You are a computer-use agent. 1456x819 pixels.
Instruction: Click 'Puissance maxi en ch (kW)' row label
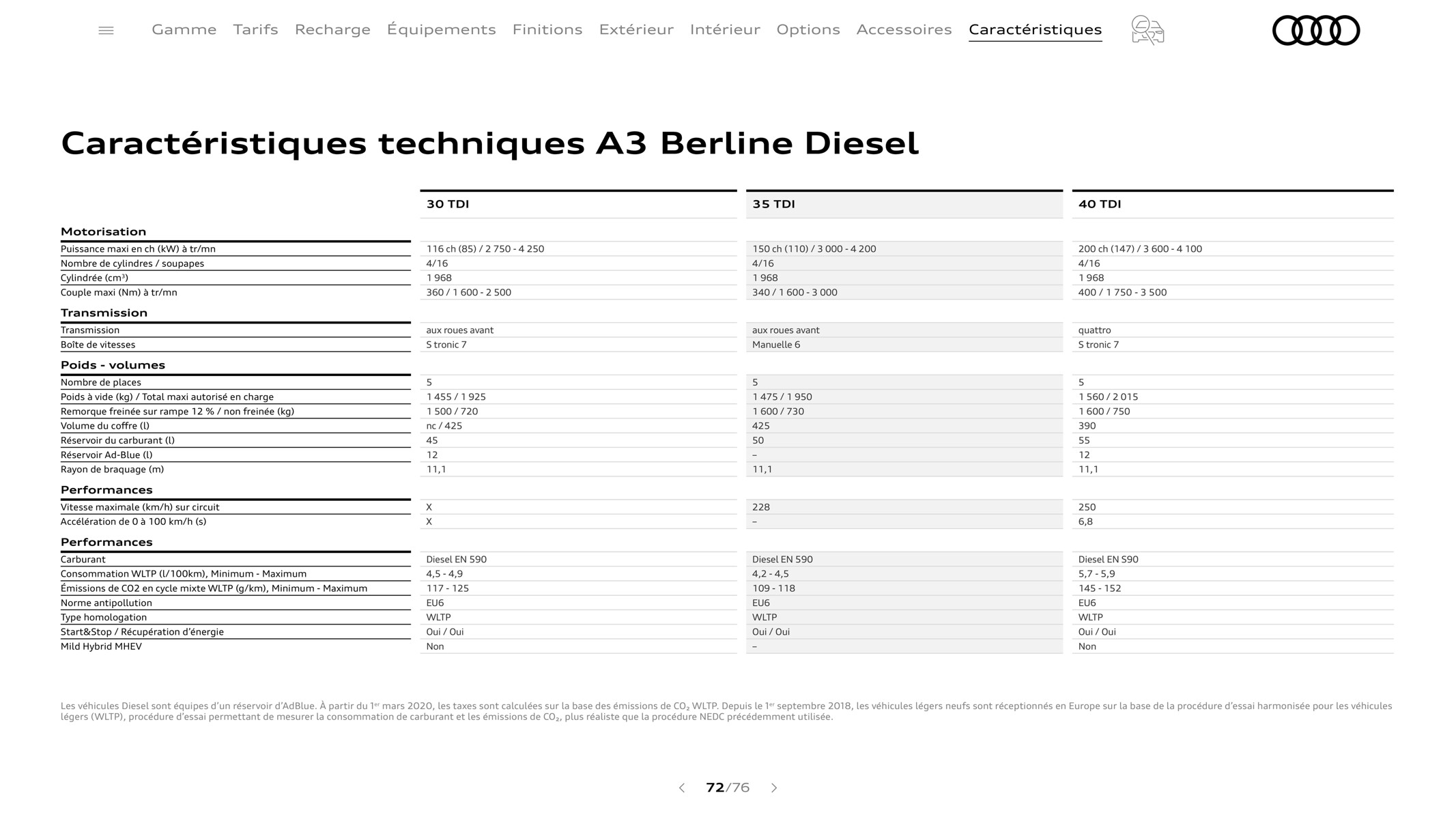(138, 249)
